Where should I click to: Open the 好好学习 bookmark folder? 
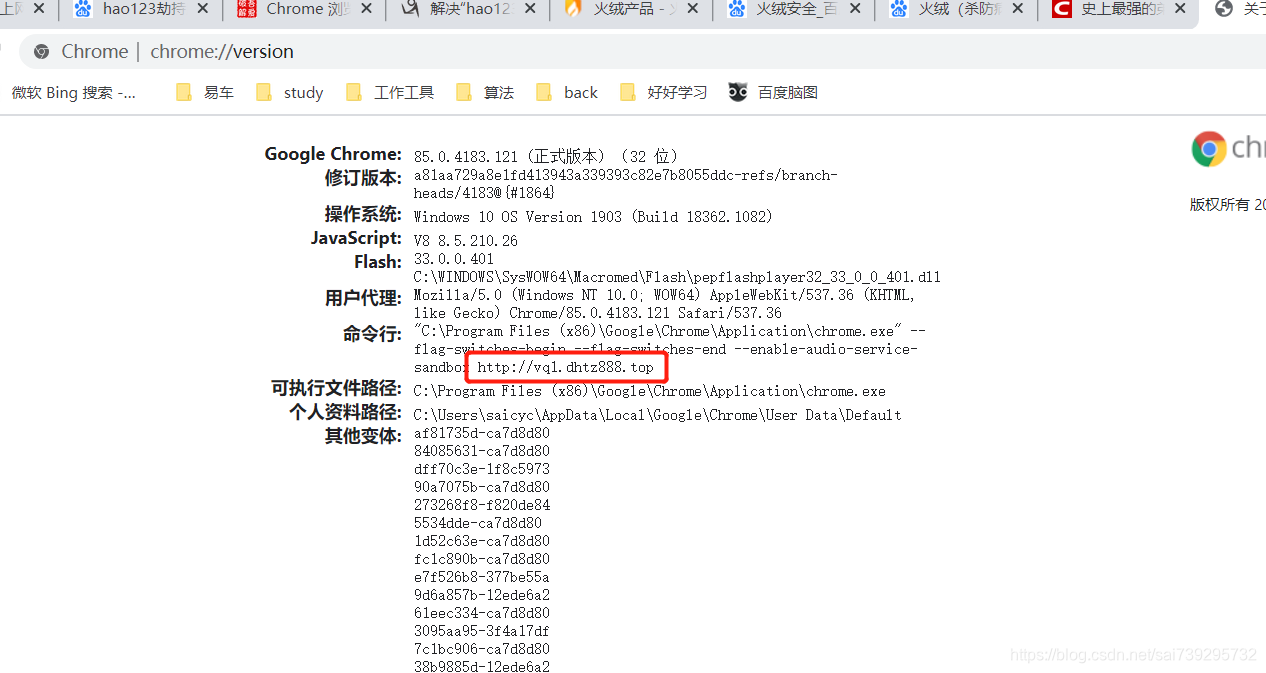point(664,92)
